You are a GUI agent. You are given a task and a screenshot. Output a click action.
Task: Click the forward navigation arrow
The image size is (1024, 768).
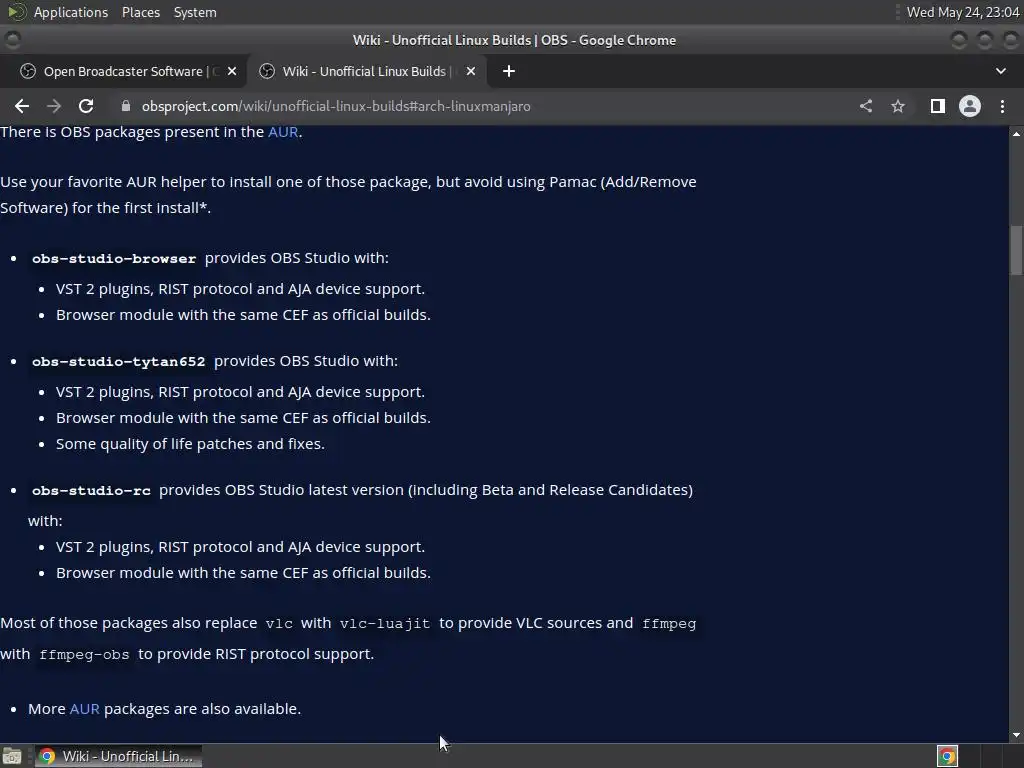point(54,106)
